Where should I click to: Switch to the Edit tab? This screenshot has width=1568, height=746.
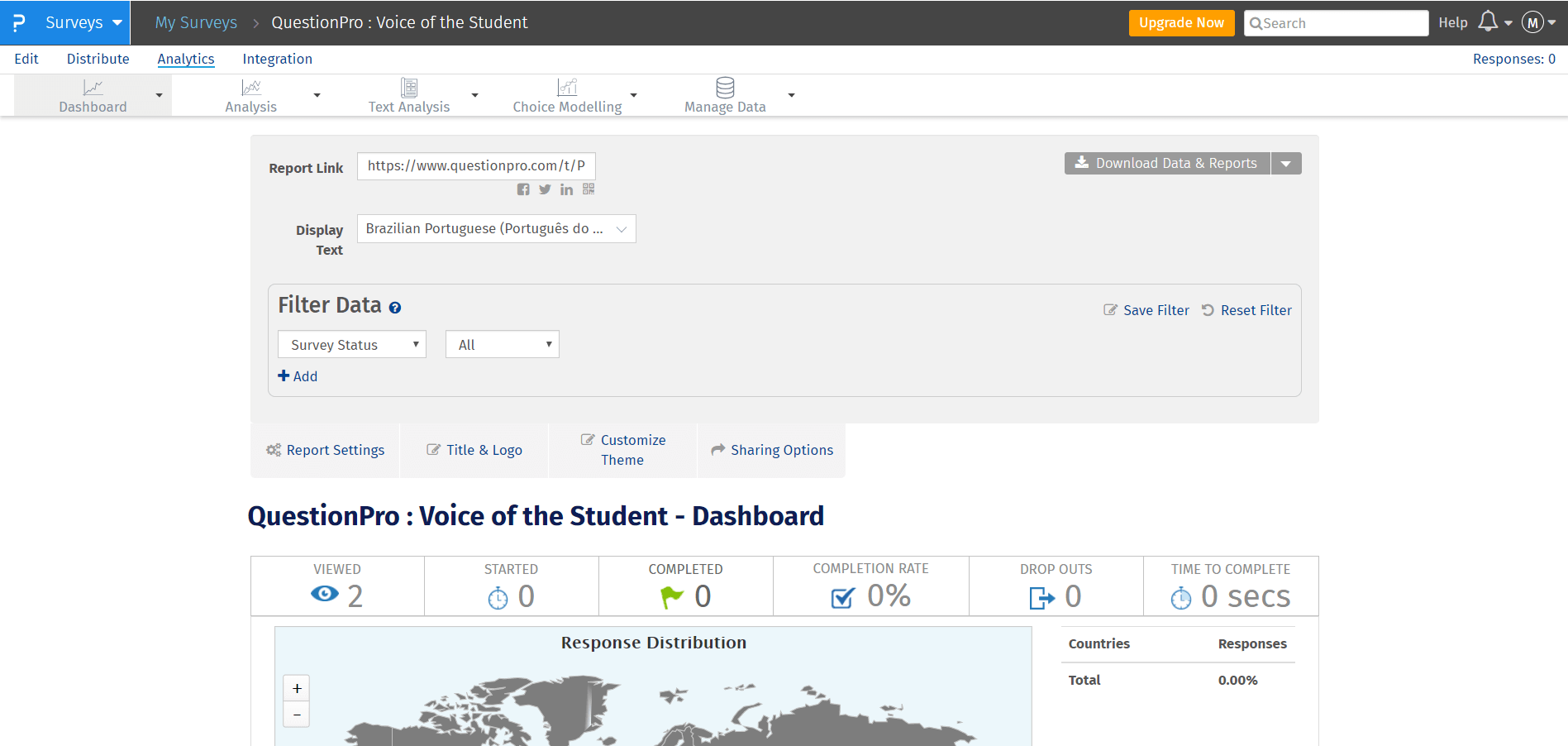[x=26, y=59]
